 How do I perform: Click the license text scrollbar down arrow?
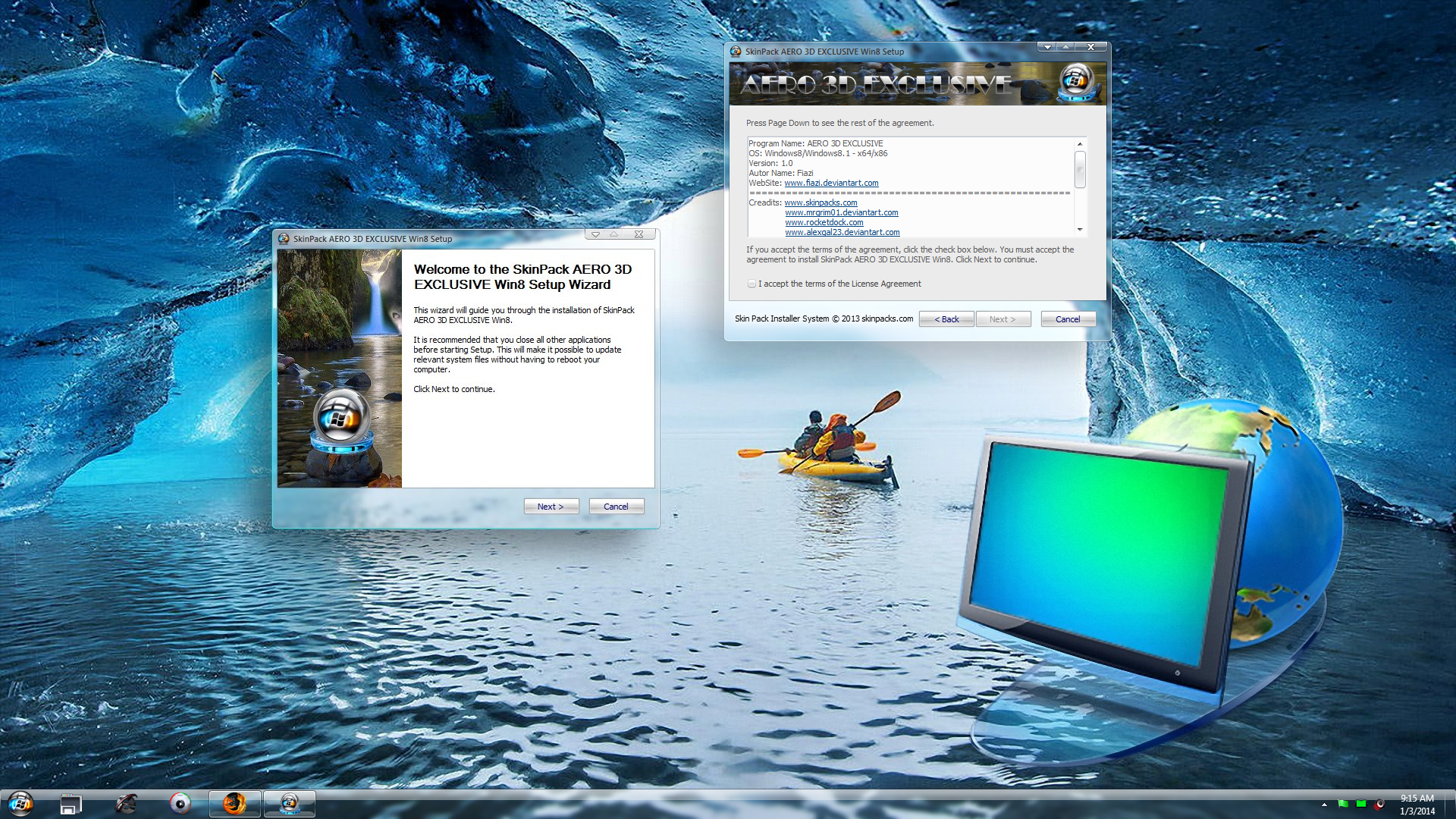pyautogui.click(x=1080, y=229)
